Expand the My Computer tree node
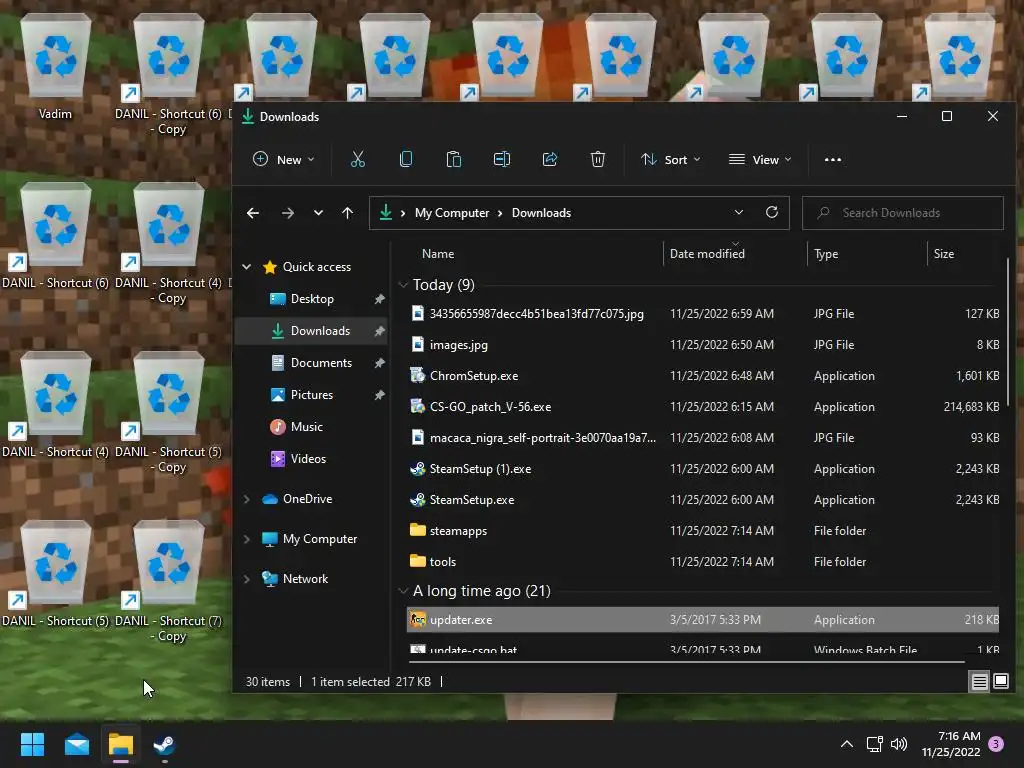The width and height of the screenshot is (1024, 768). 246,539
